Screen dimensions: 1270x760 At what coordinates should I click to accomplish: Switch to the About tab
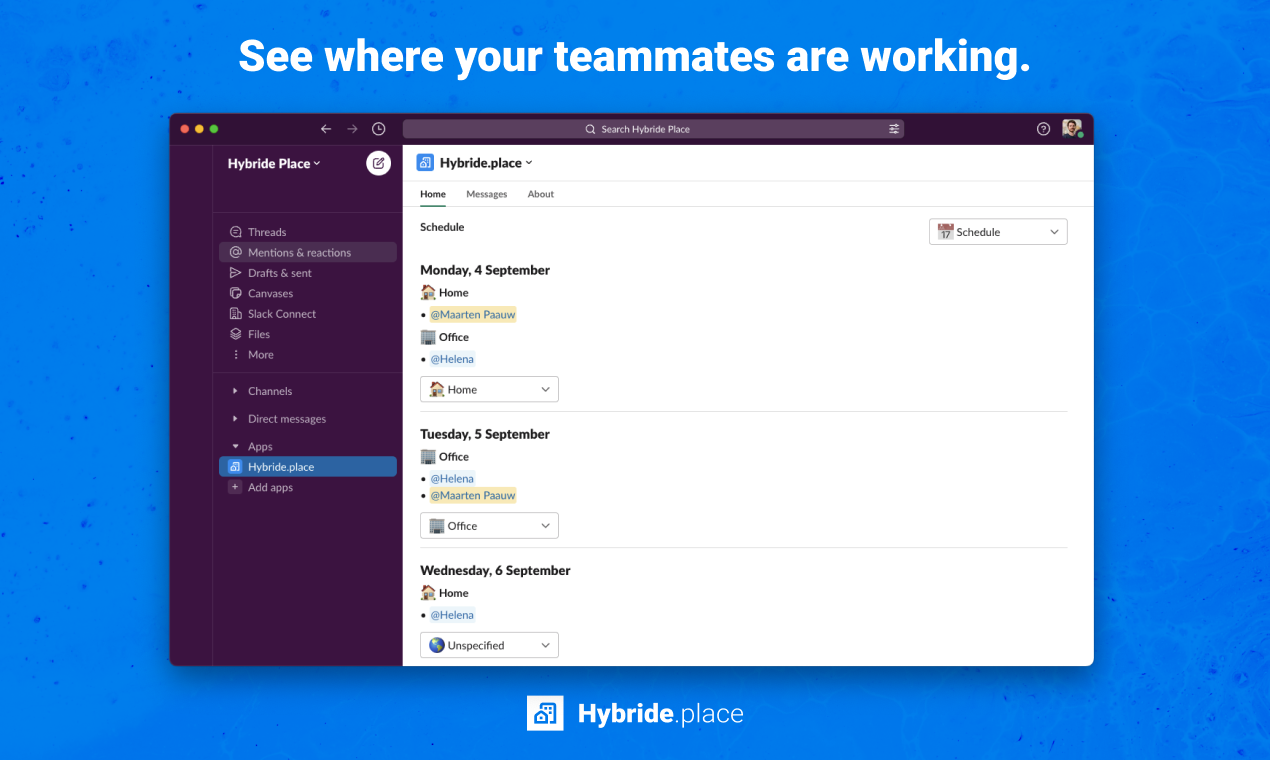541,194
